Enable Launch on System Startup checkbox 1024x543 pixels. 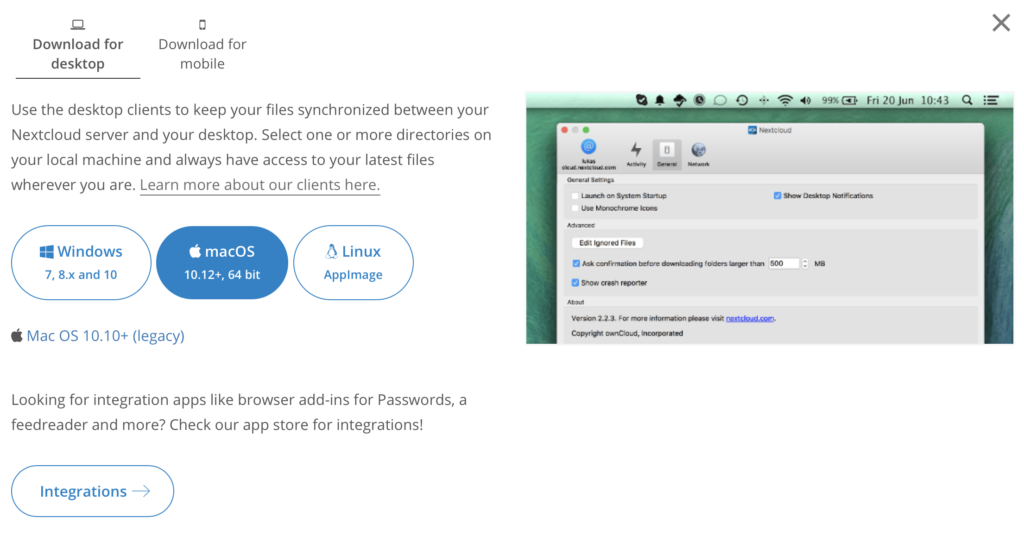574,196
